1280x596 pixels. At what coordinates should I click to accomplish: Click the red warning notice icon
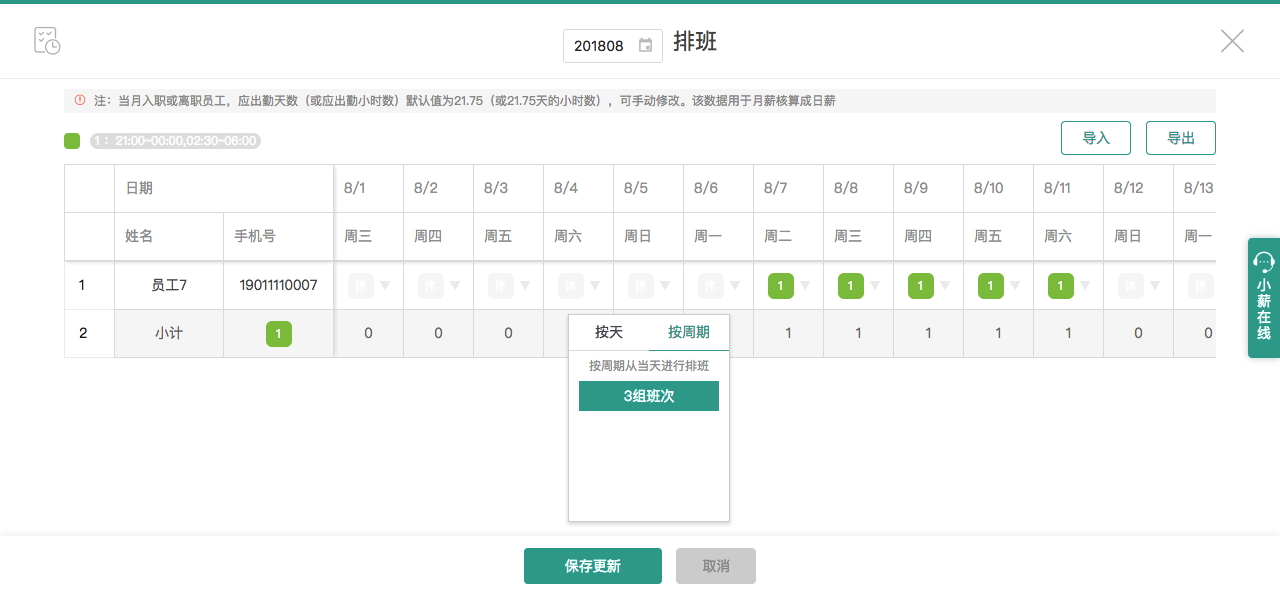[80, 101]
